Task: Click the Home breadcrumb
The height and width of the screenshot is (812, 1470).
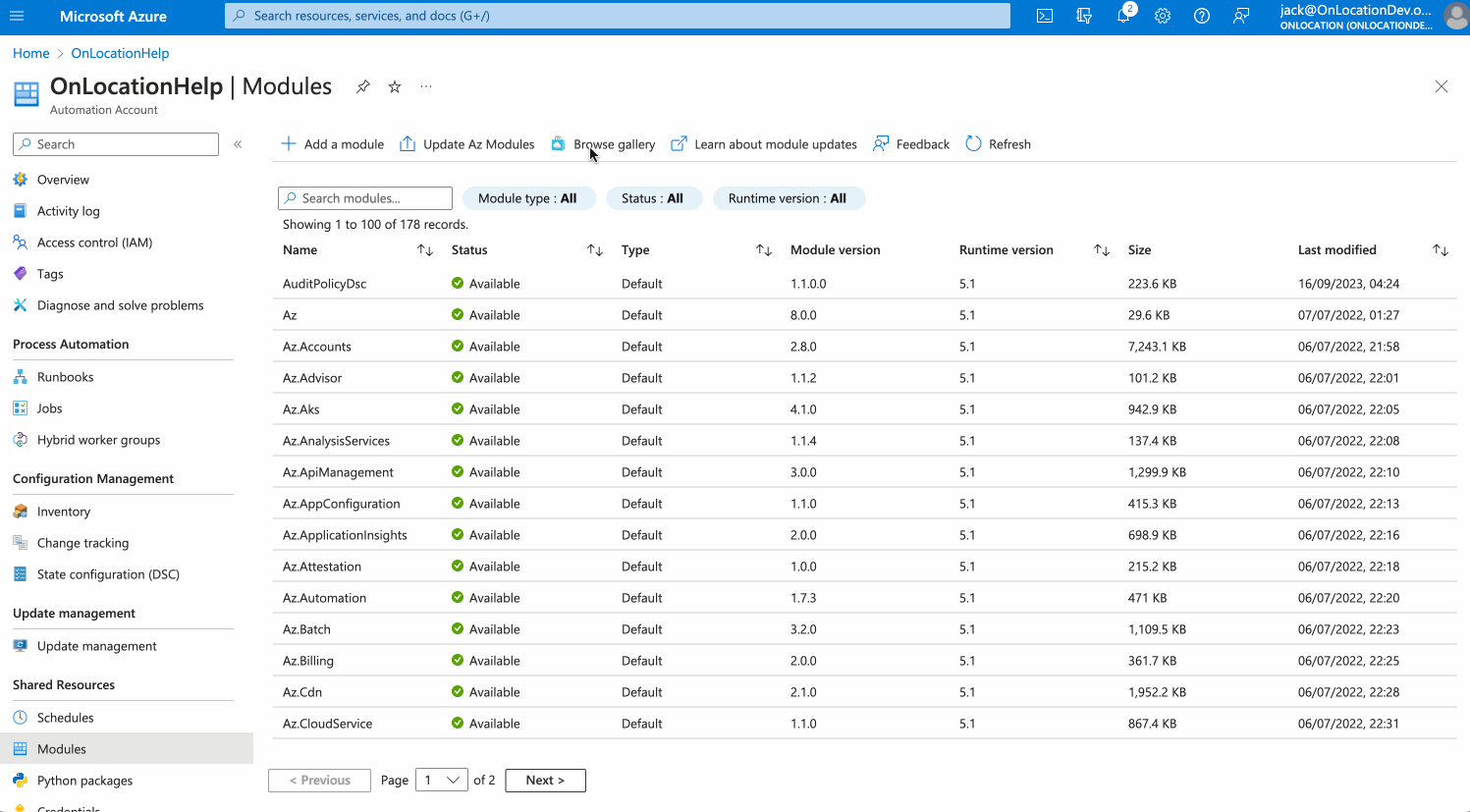Action: point(31,53)
